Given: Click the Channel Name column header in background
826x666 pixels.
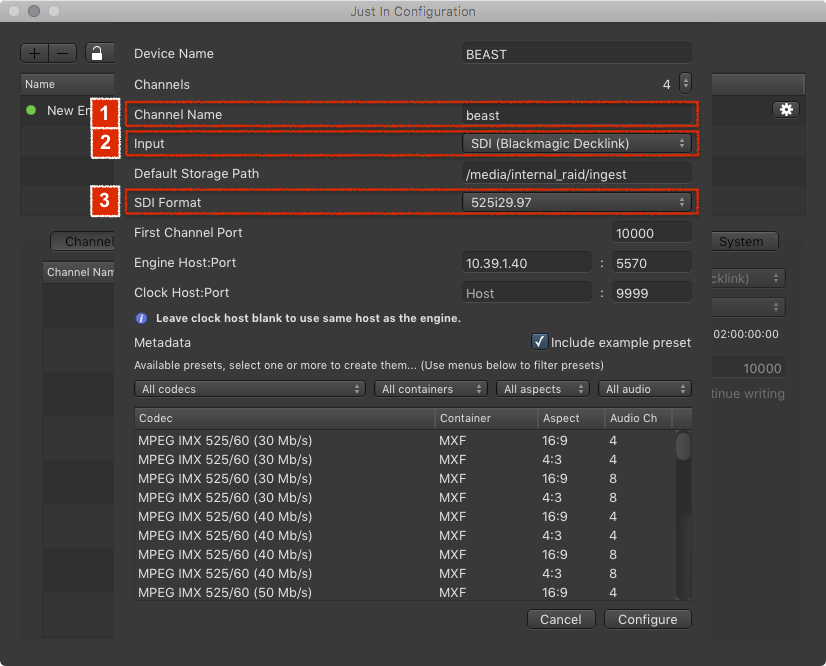Looking at the screenshot, I should (x=78, y=272).
